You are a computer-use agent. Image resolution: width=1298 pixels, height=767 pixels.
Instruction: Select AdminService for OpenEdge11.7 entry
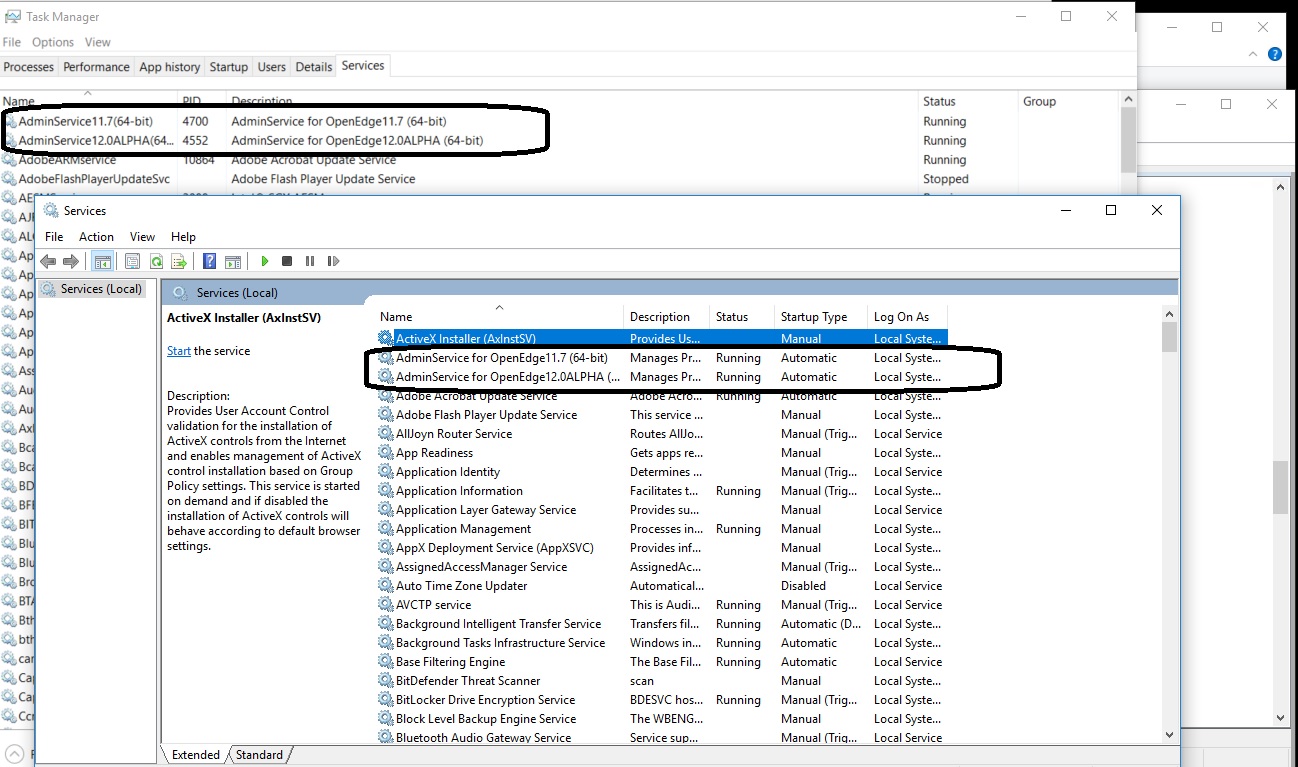click(x=497, y=357)
